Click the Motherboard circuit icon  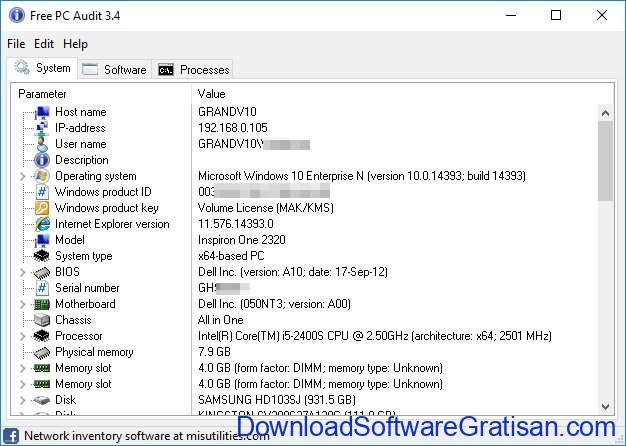tap(42, 304)
